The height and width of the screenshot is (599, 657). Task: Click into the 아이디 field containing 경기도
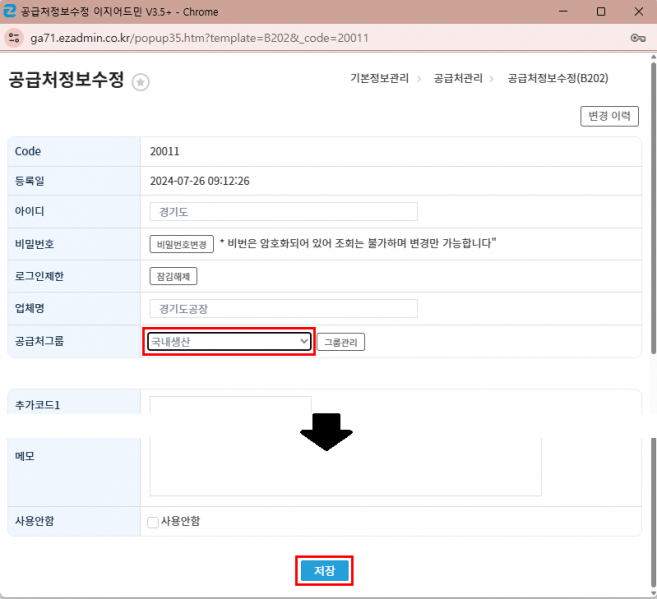(x=283, y=212)
